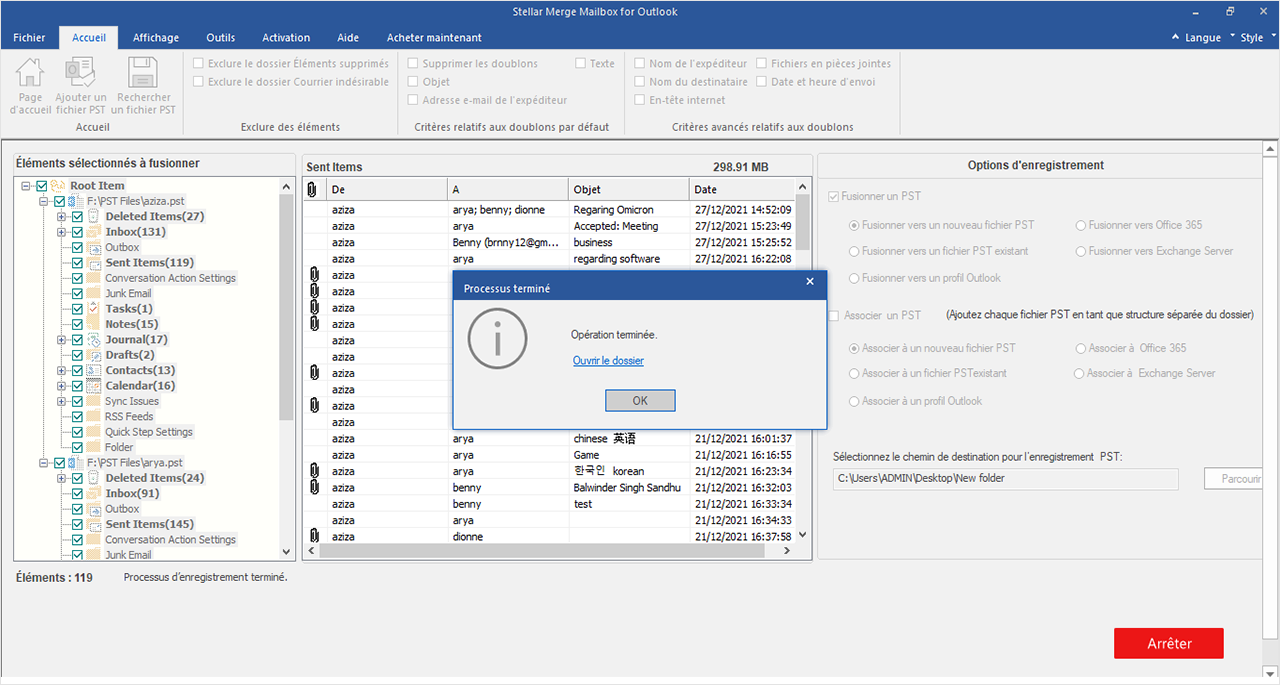Open the Fichier menu
The image size is (1280, 685).
29,38
